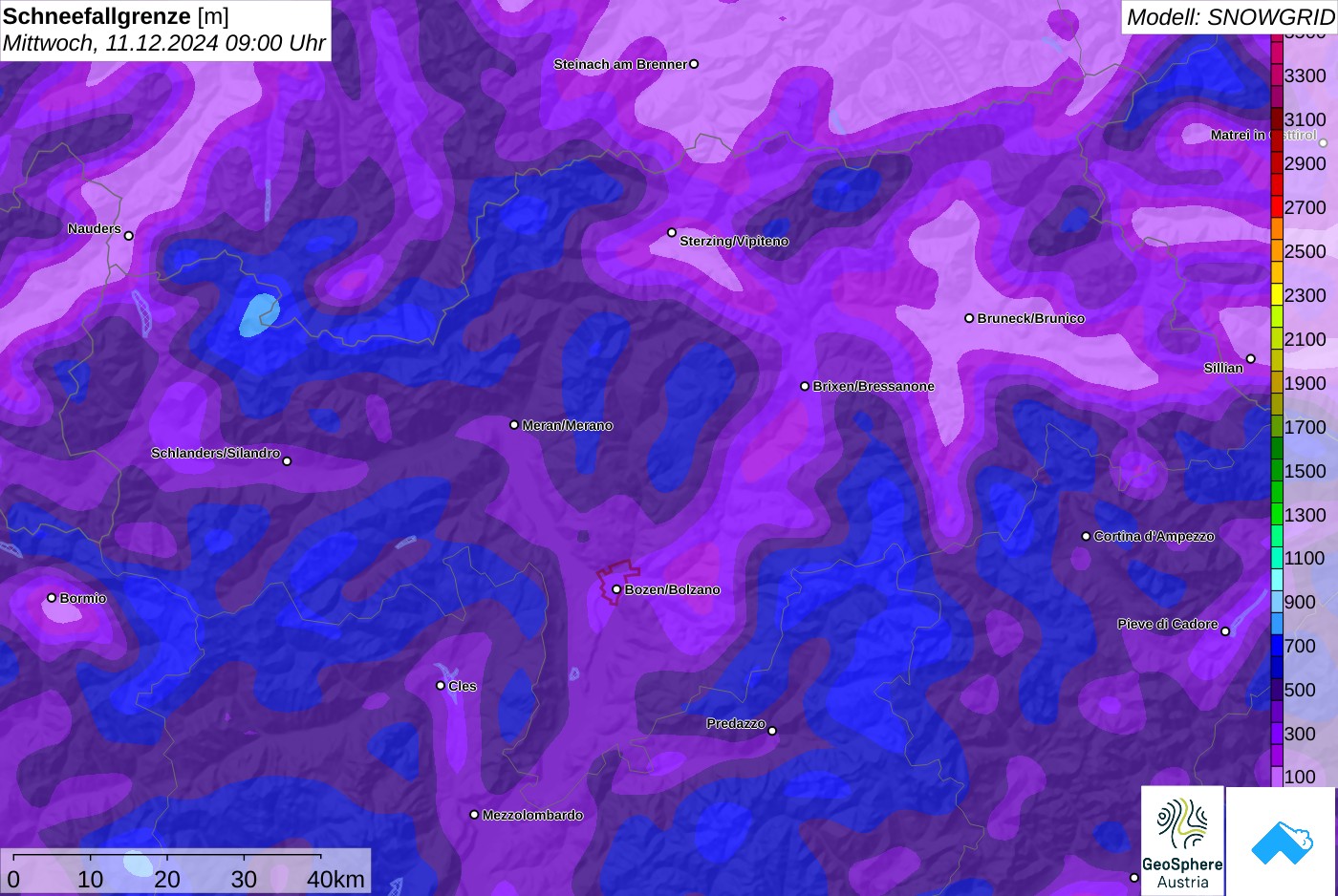Click the Predazzo location dot
This screenshot has width=1338, height=896.
[x=772, y=731]
